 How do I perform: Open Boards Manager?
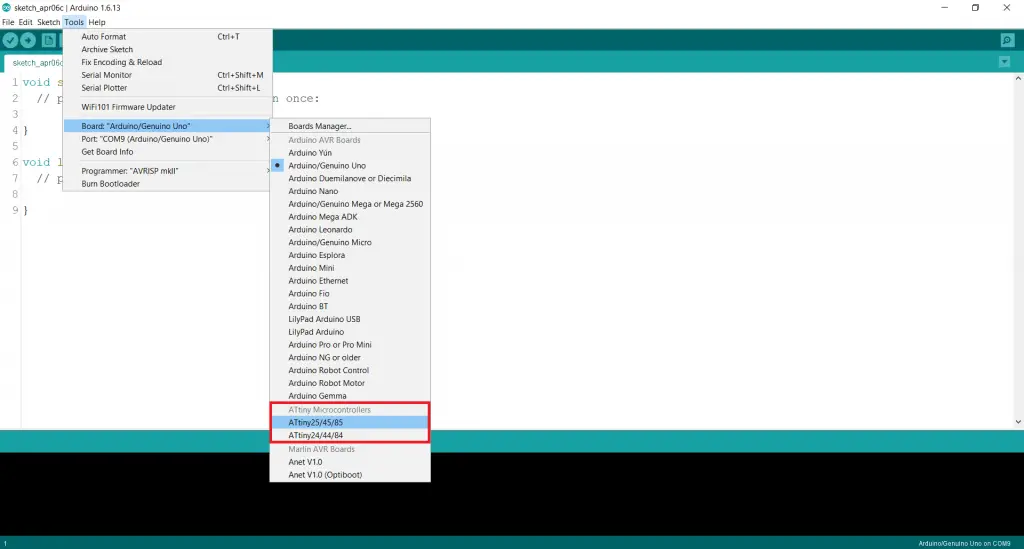[x=350, y=126]
